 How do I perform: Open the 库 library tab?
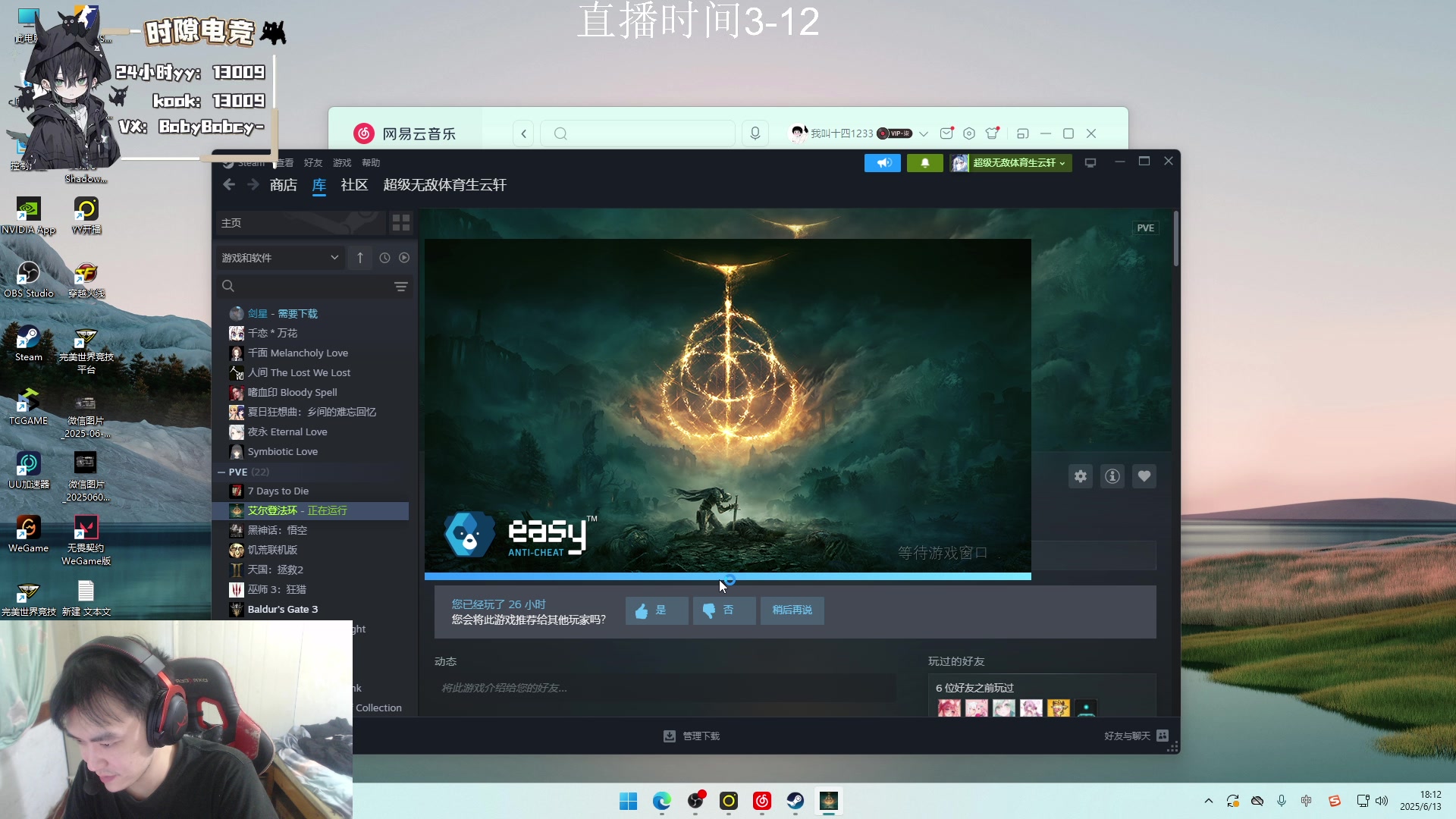coord(319,185)
